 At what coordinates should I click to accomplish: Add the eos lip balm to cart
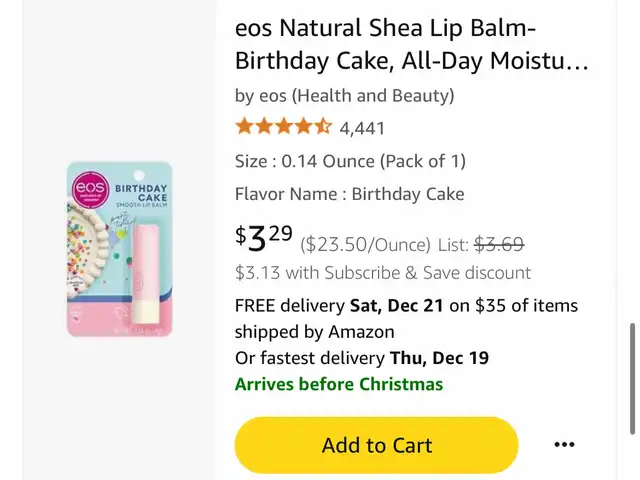coord(376,445)
